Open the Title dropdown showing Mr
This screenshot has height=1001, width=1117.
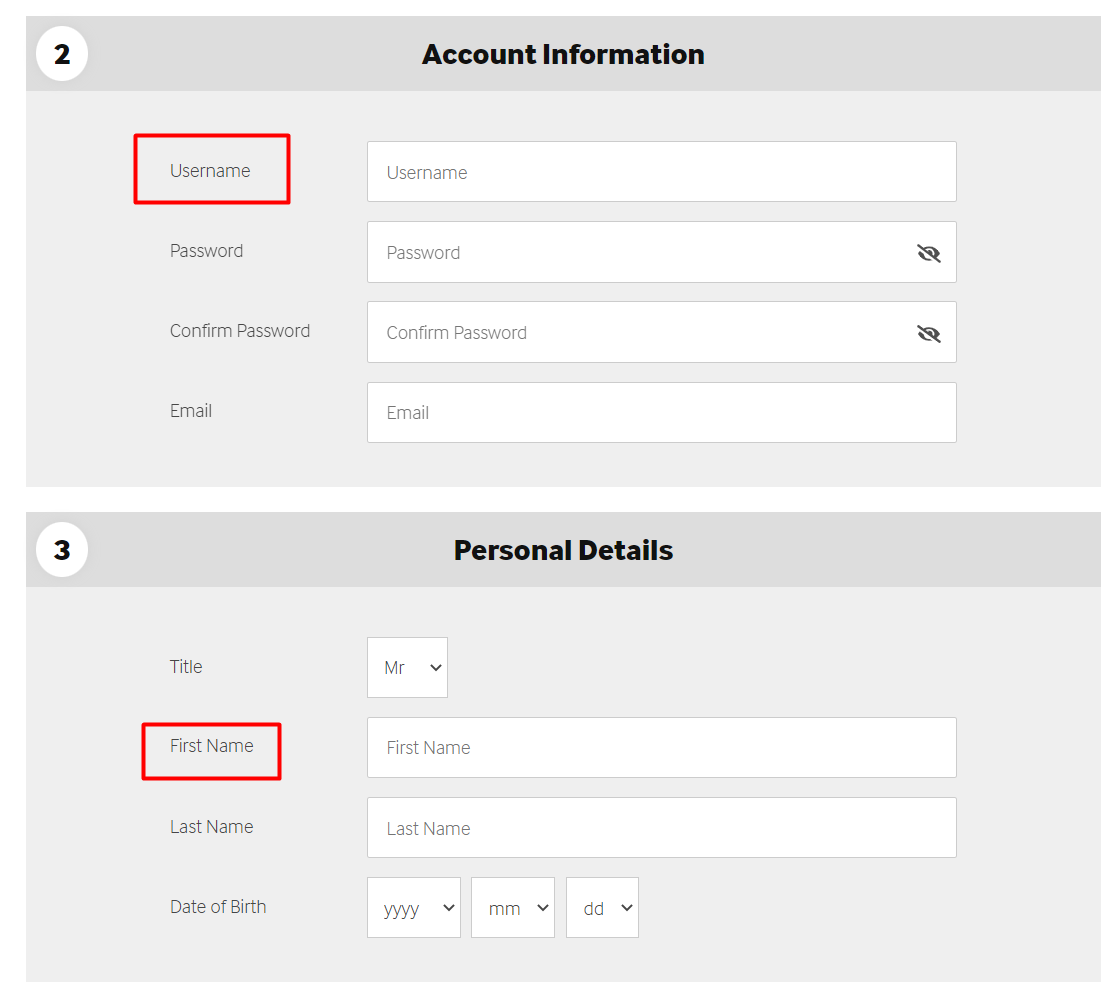(x=407, y=668)
